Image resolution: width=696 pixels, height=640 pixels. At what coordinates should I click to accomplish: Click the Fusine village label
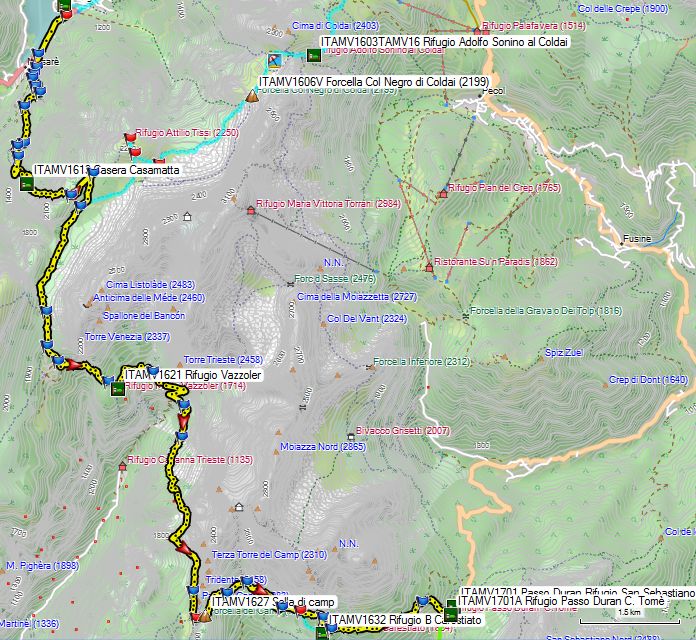click(636, 239)
